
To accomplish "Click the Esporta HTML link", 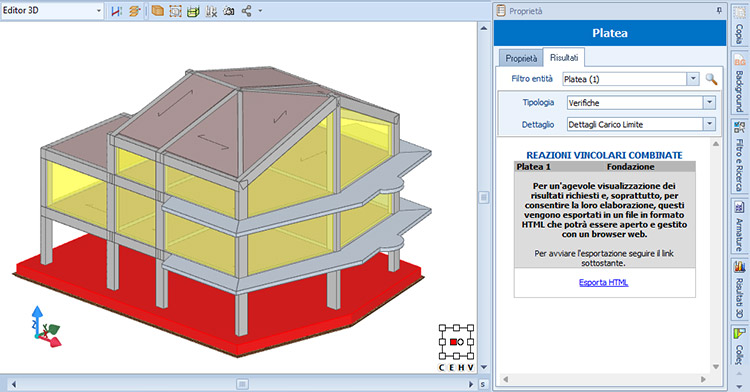I will pyautogui.click(x=604, y=283).
